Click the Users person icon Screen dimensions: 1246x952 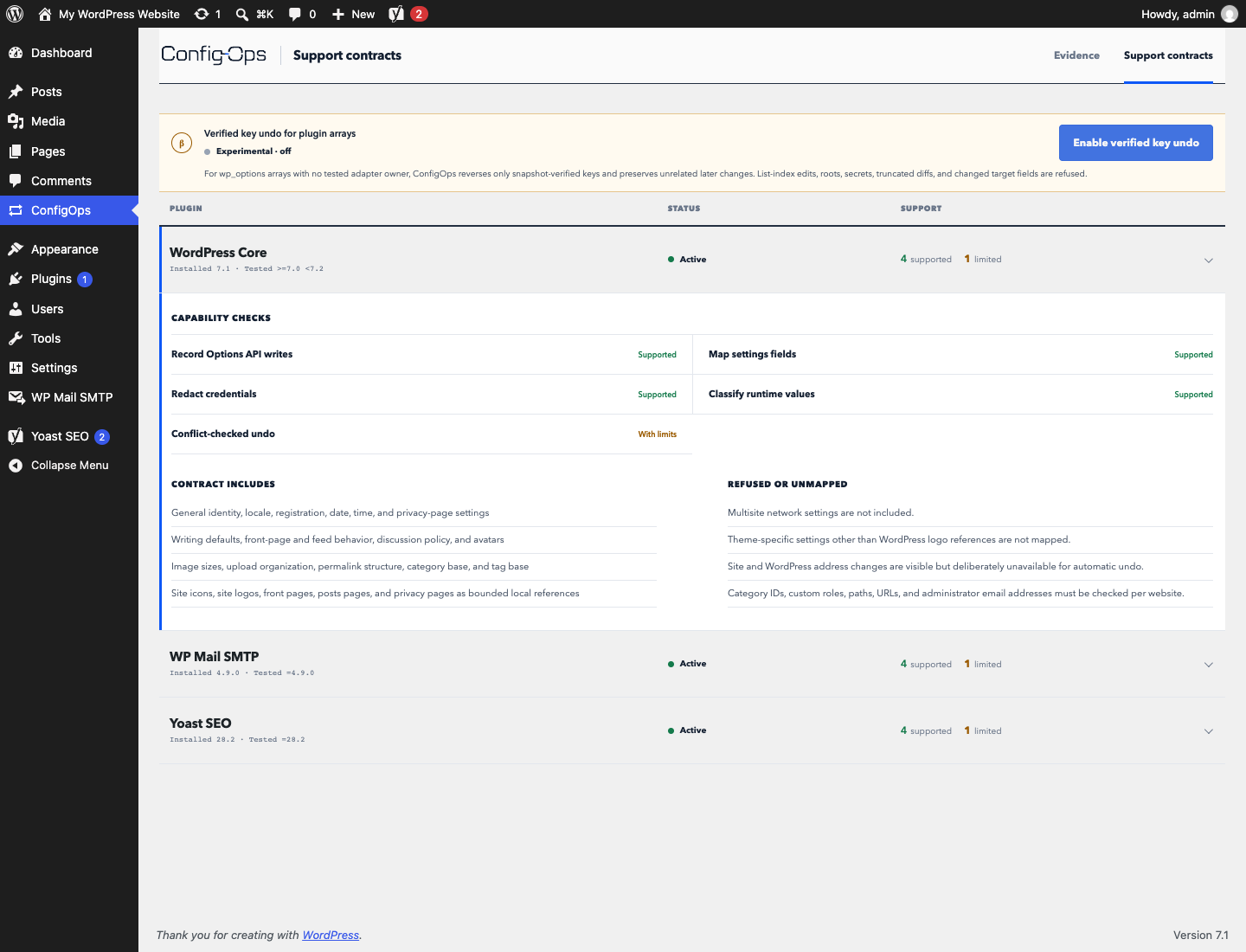pyautogui.click(x=16, y=309)
